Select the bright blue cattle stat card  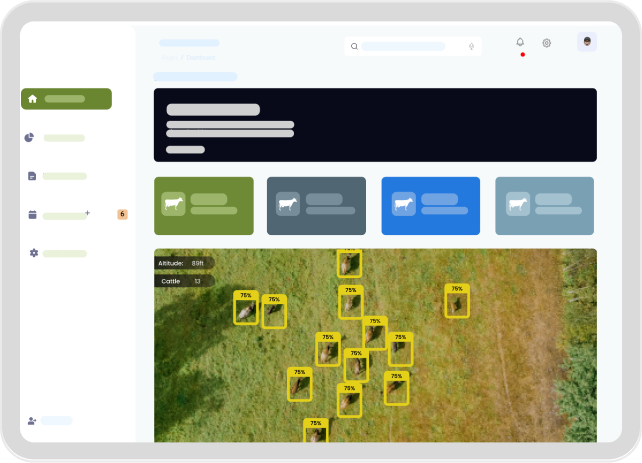(430, 206)
